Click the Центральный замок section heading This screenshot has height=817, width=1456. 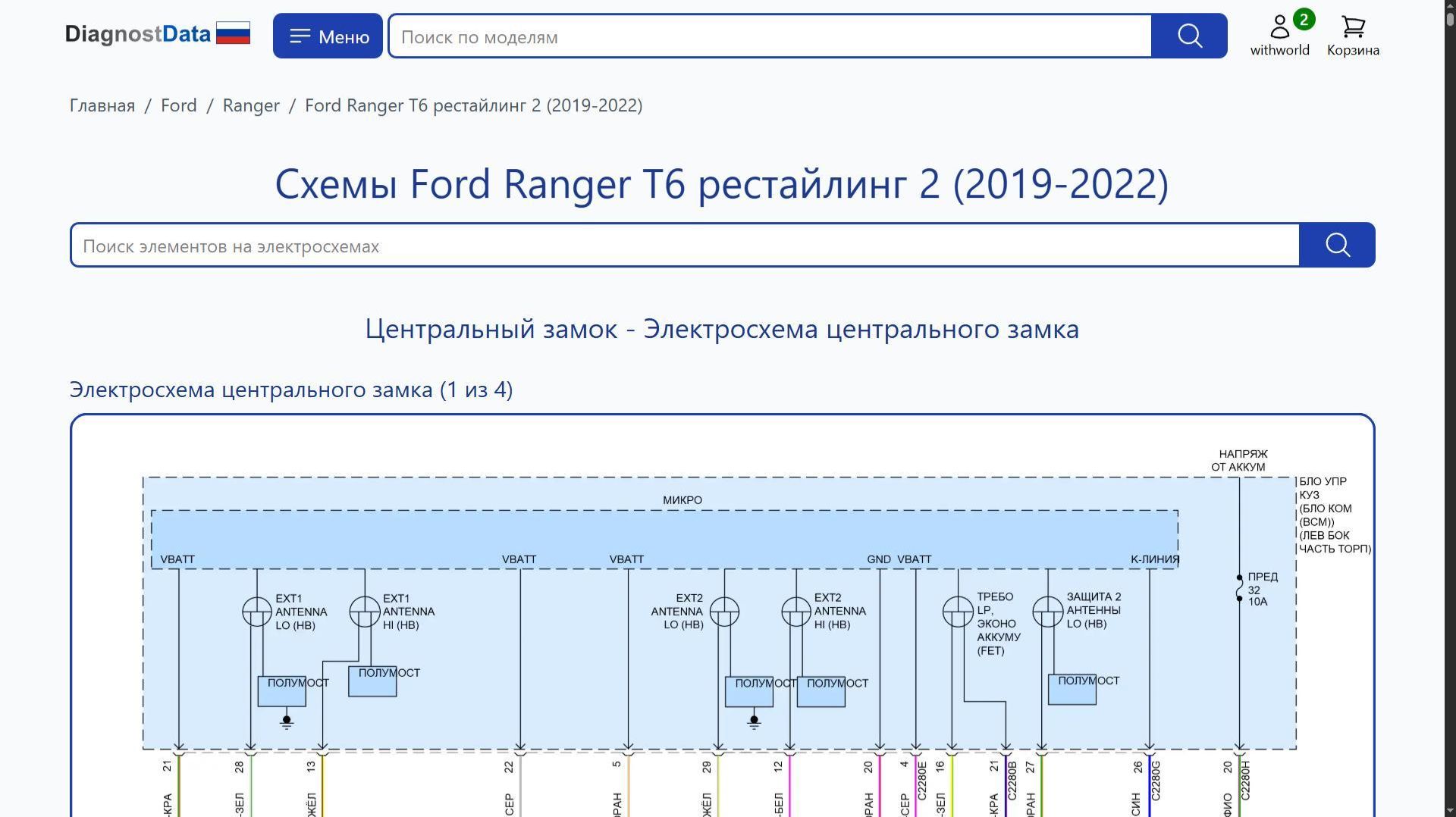click(722, 329)
